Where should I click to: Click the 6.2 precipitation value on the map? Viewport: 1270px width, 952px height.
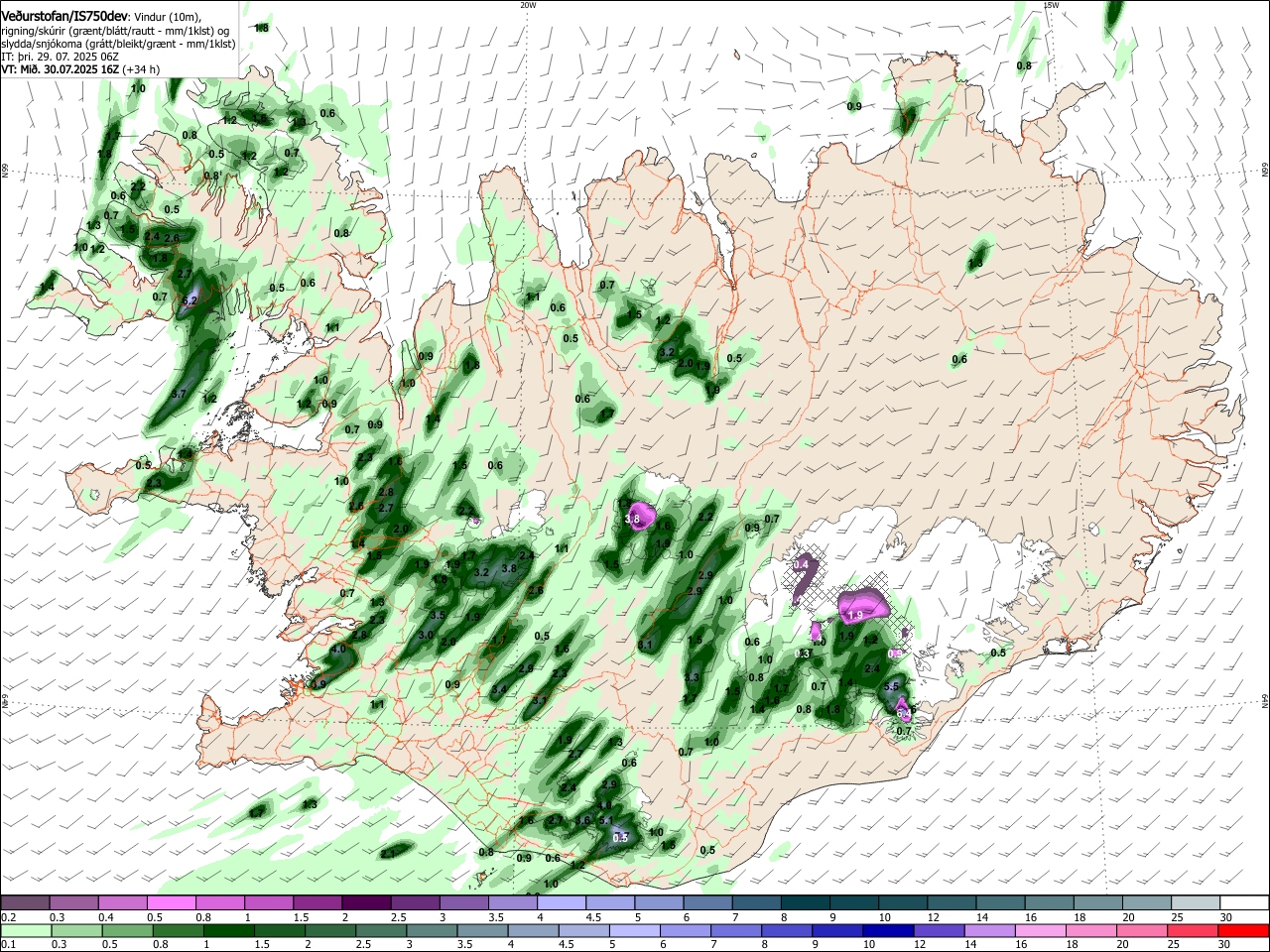pos(191,300)
